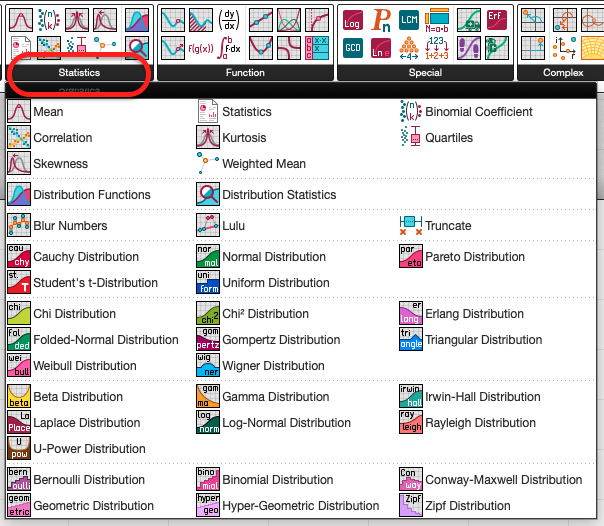This screenshot has width=604, height=526.
Task: Choose U-Power Distribution
Action: click(x=77, y=449)
